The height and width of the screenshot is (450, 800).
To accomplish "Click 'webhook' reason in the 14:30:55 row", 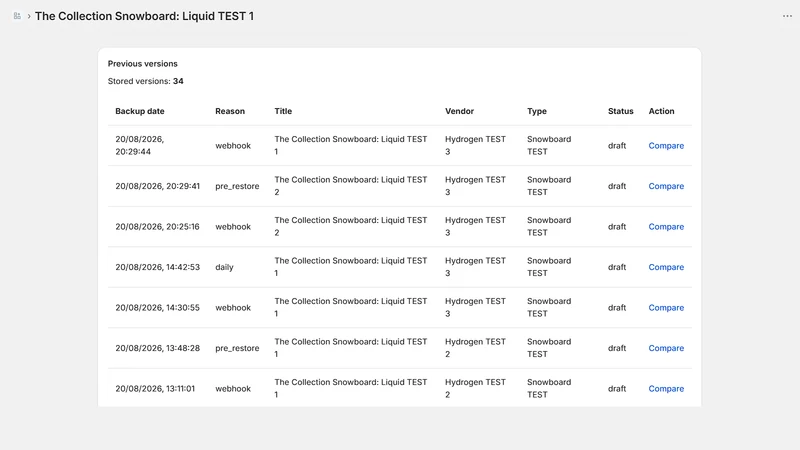I will coord(233,308).
